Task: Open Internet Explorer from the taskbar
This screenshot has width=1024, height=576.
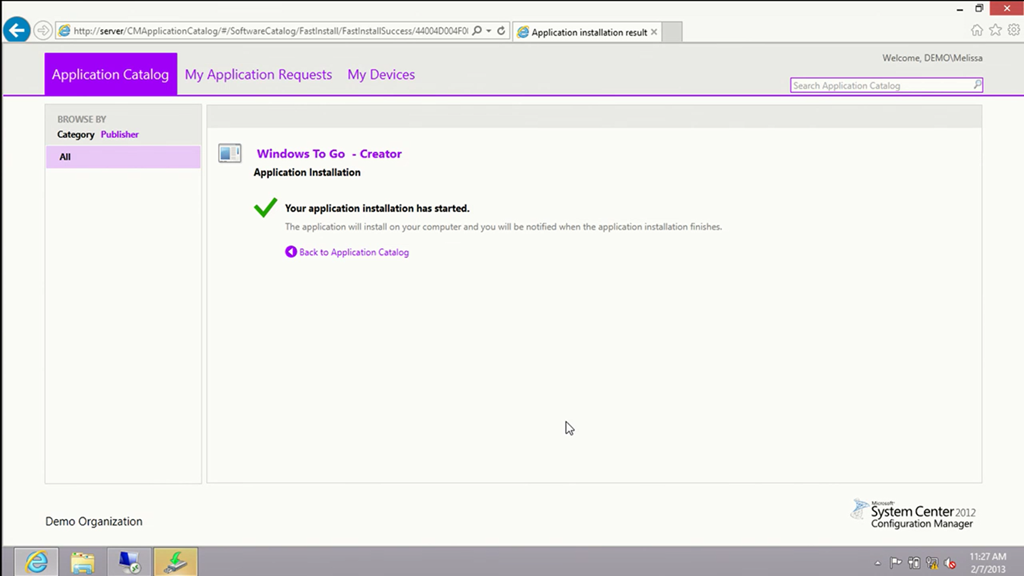Action: click(x=36, y=562)
